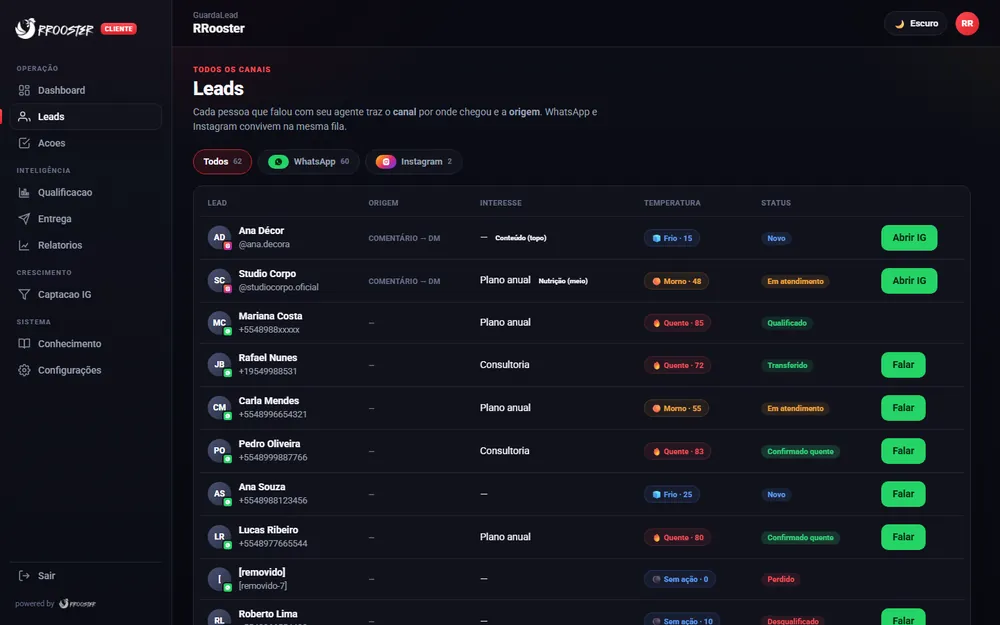The width and height of the screenshot is (1000, 625).
Task: Click the Dashboard grid icon
Action: 24,90
